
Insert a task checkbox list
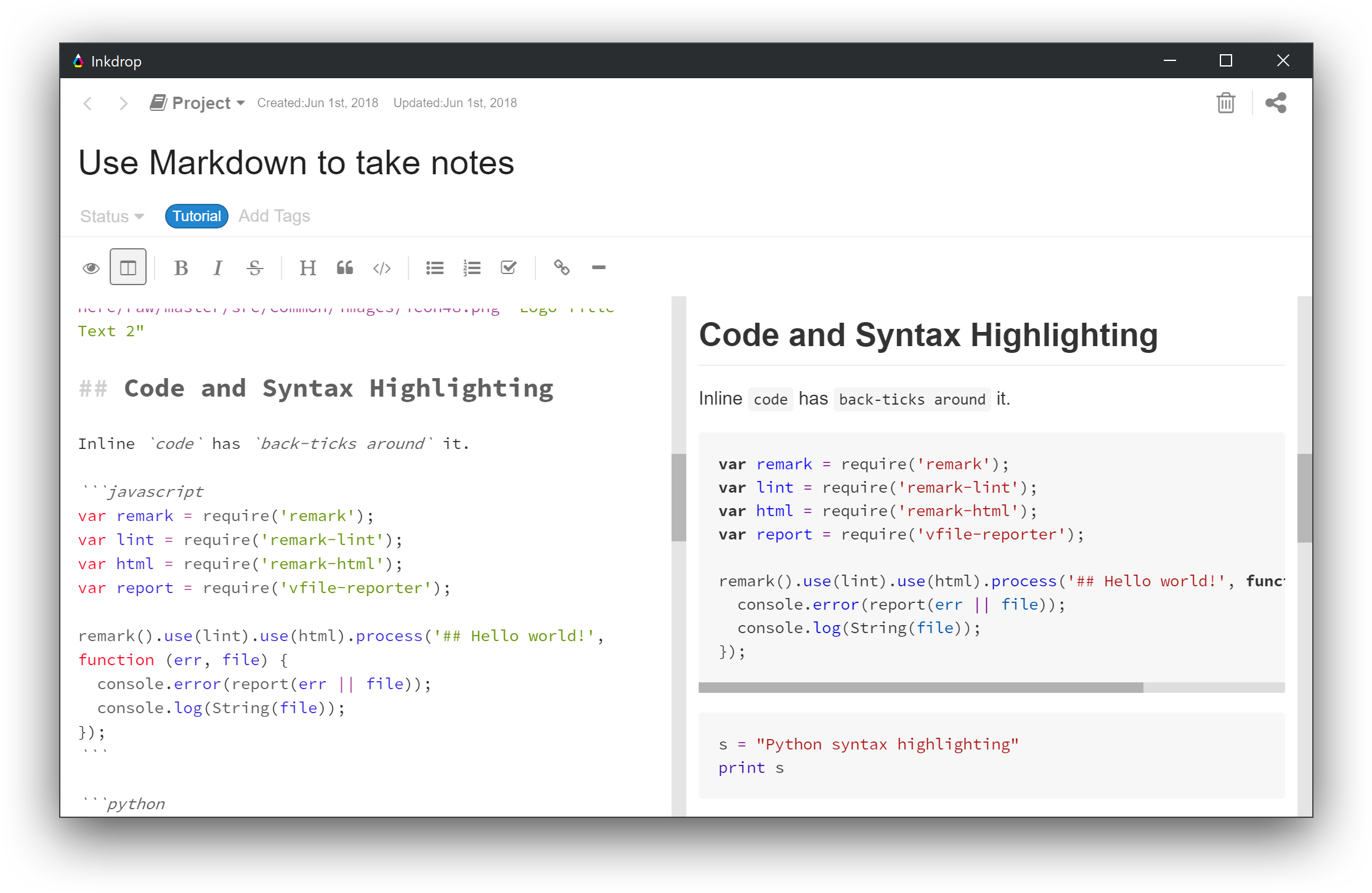[x=509, y=268]
